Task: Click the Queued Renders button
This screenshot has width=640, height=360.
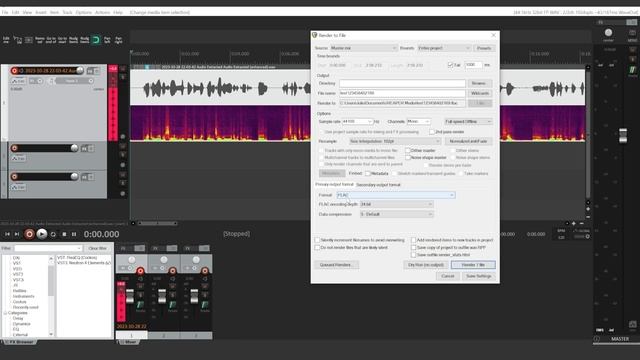Action: tap(336, 265)
